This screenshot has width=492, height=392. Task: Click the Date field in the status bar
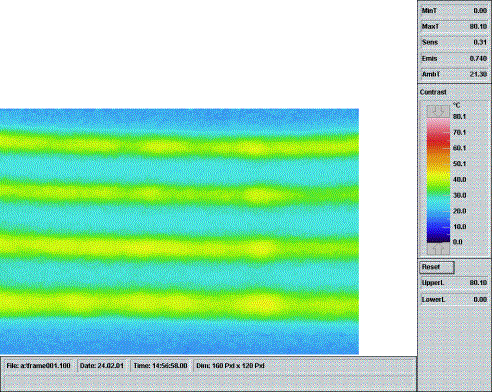(102, 366)
